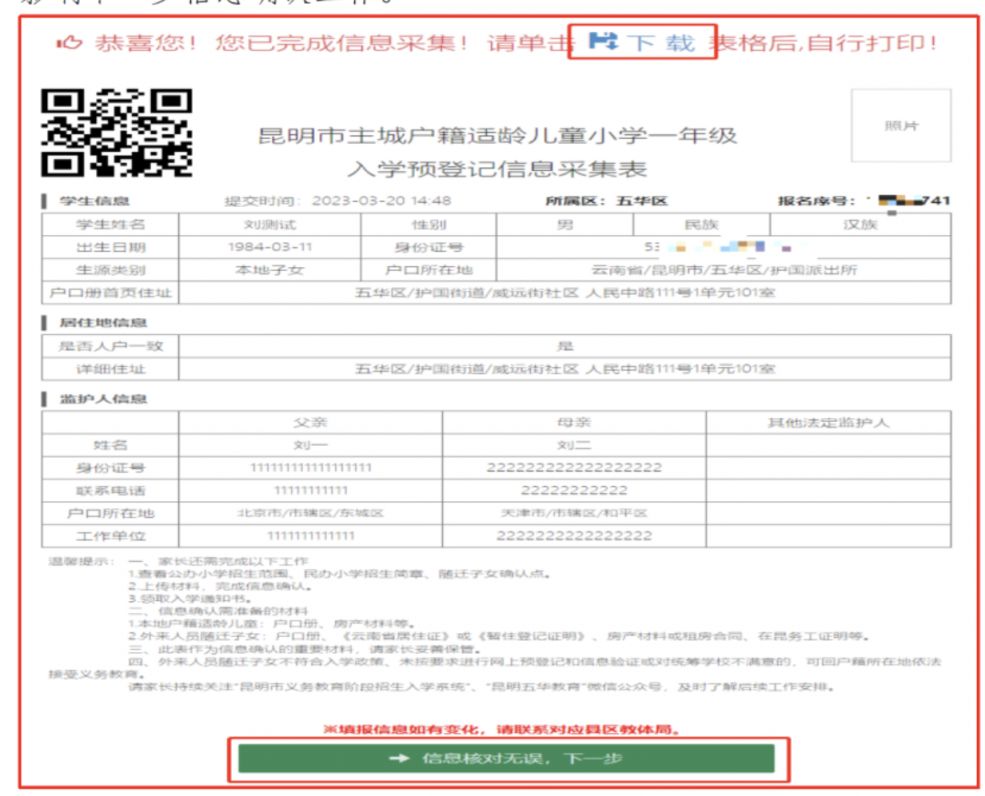
Task: Click mother's name 刘二
Action: pyautogui.click(x=574, y=445)
